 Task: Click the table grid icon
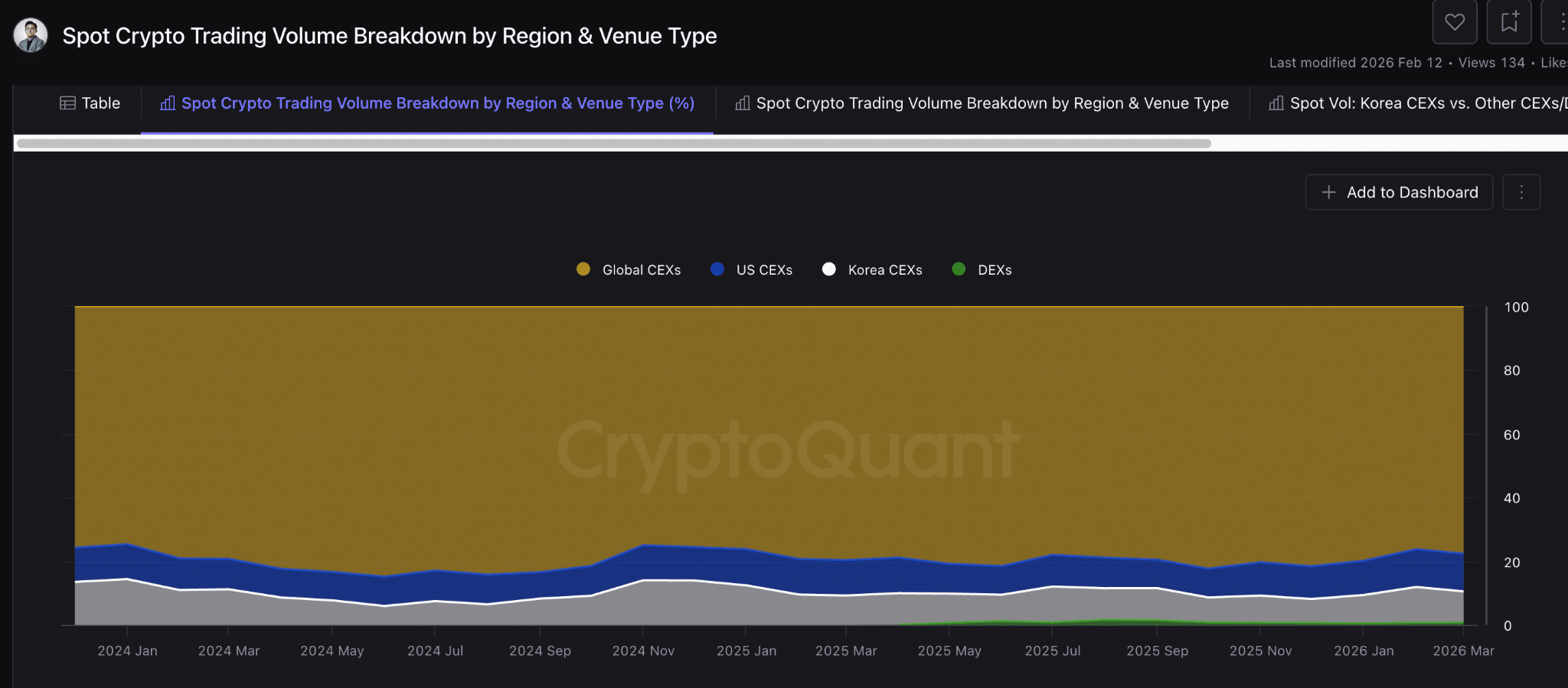coord(67,103)
